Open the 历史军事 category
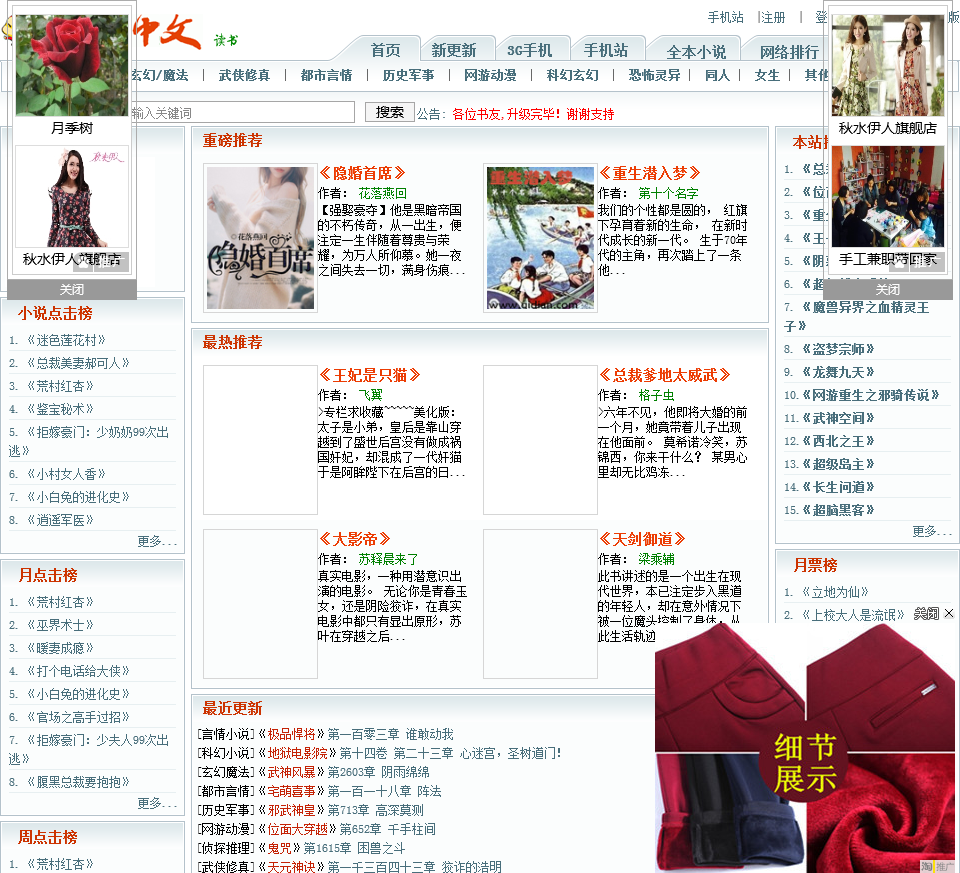This screenshot has width=960, height=873. [408, 75]
